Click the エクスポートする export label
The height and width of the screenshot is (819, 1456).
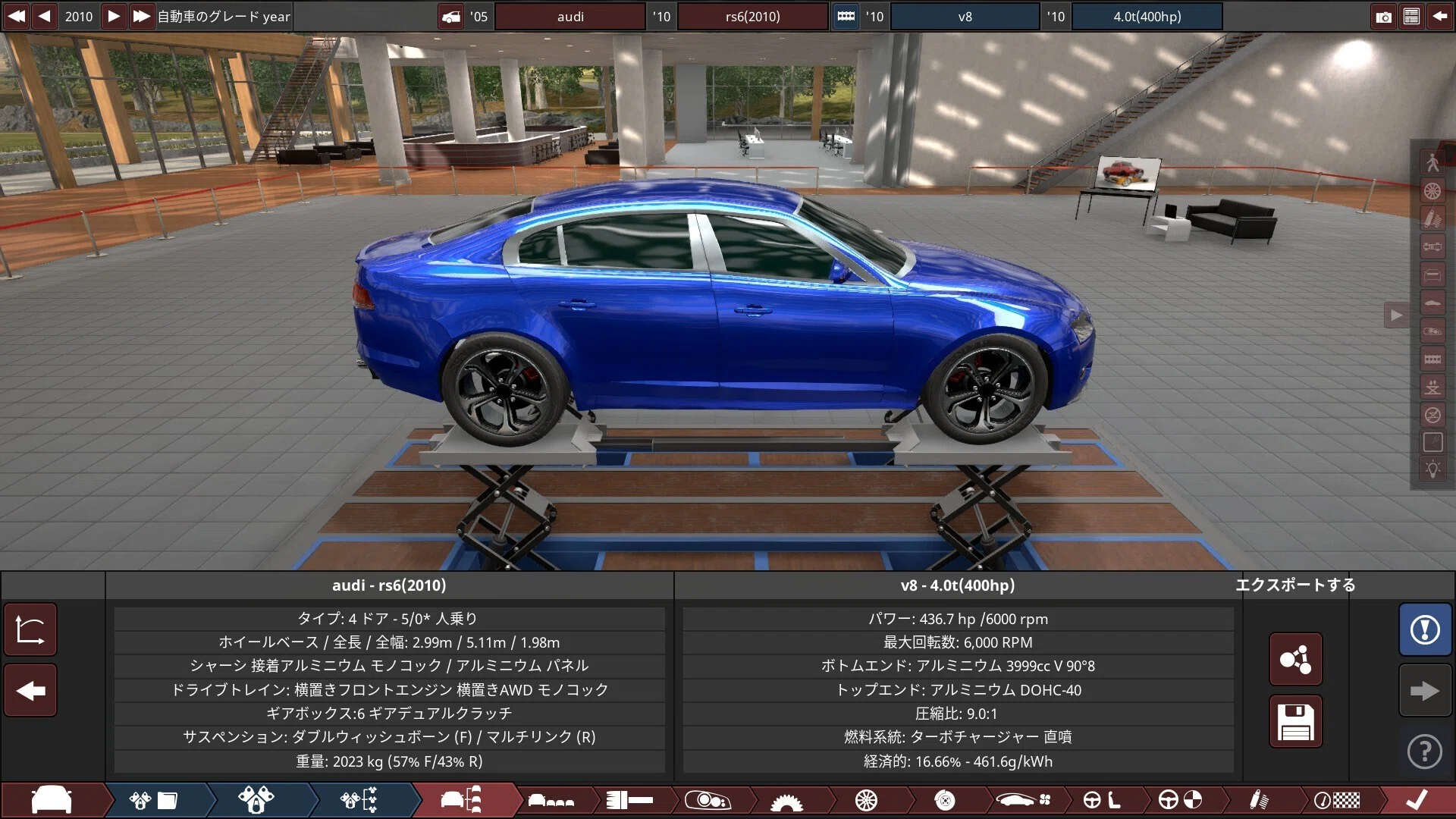[x=1295, y=585]
